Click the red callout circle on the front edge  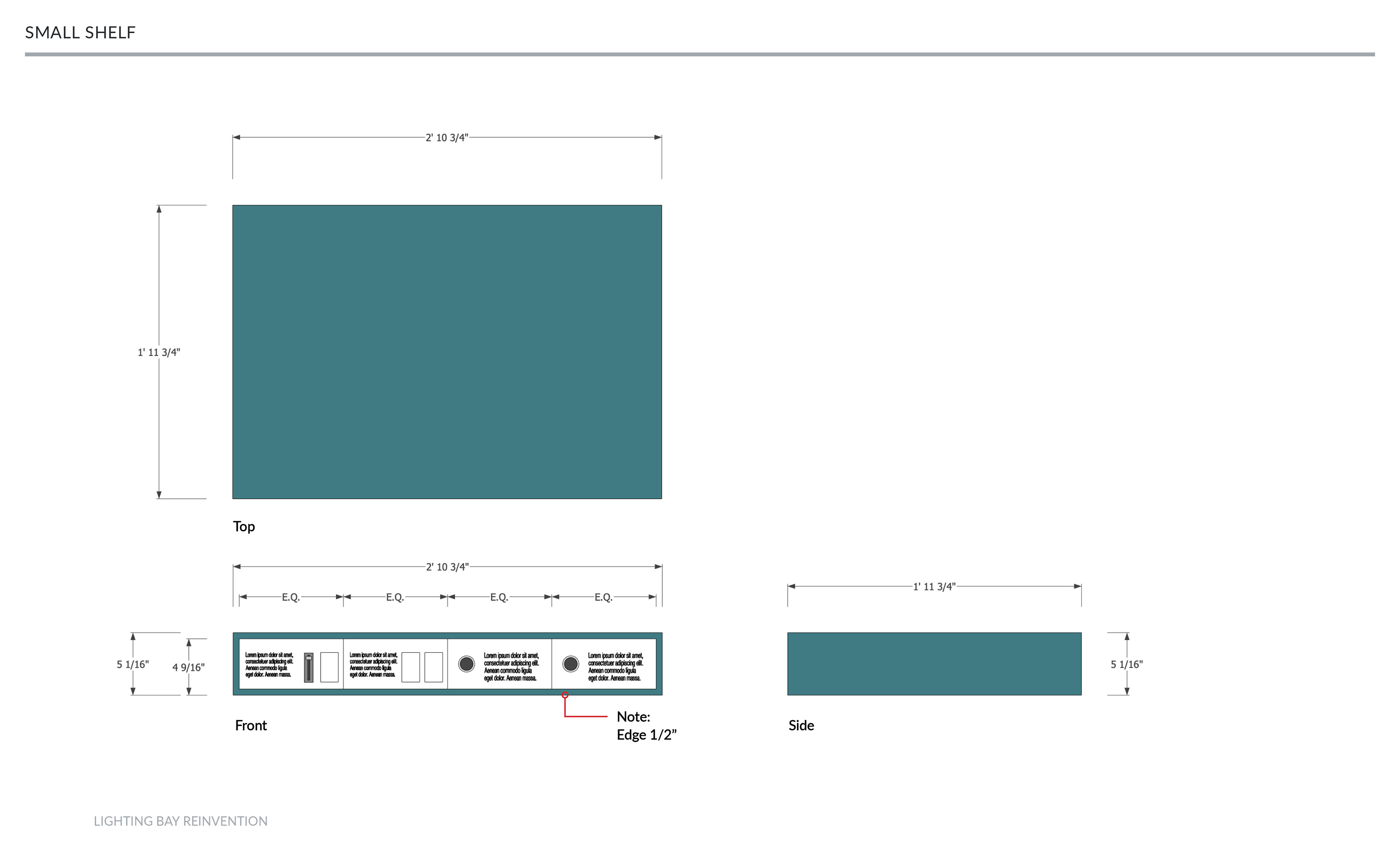coord(565,695)
